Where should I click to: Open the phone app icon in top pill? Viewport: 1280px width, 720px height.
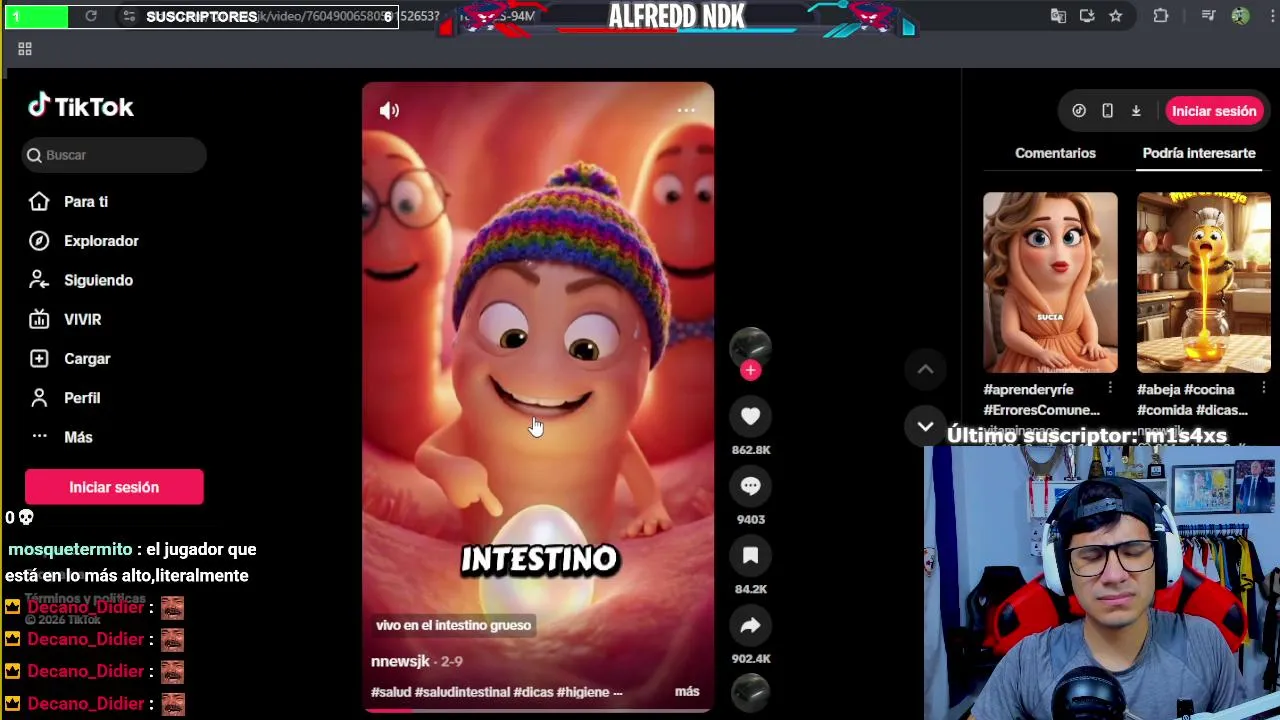coord(1107,111)
